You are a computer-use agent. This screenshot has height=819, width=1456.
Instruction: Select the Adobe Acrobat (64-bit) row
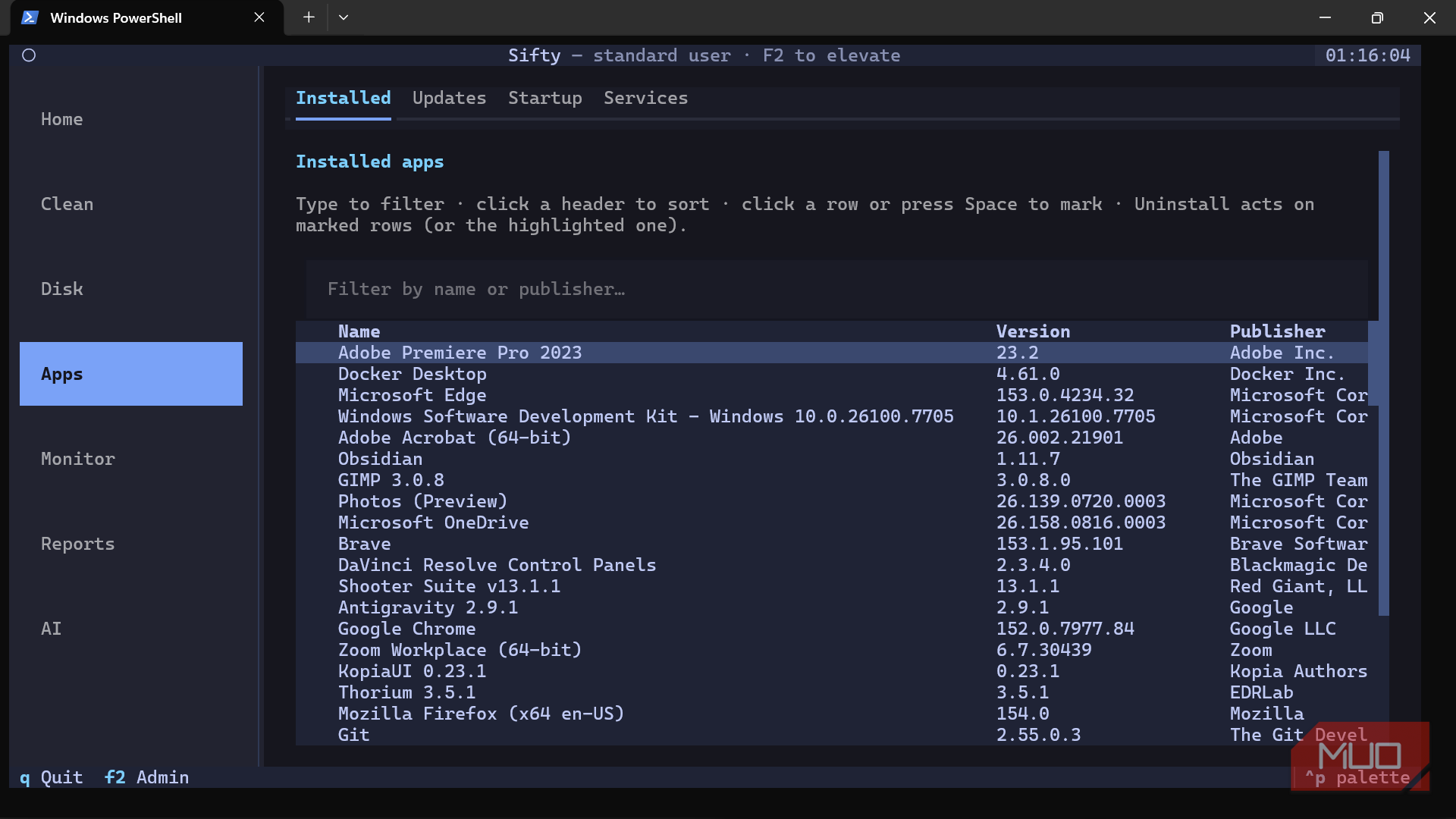pyautogui.click(x=832, y=438)
